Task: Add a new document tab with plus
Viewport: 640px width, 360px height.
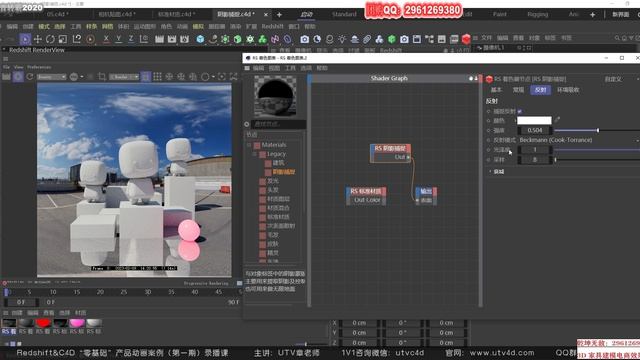Action: 279,15
